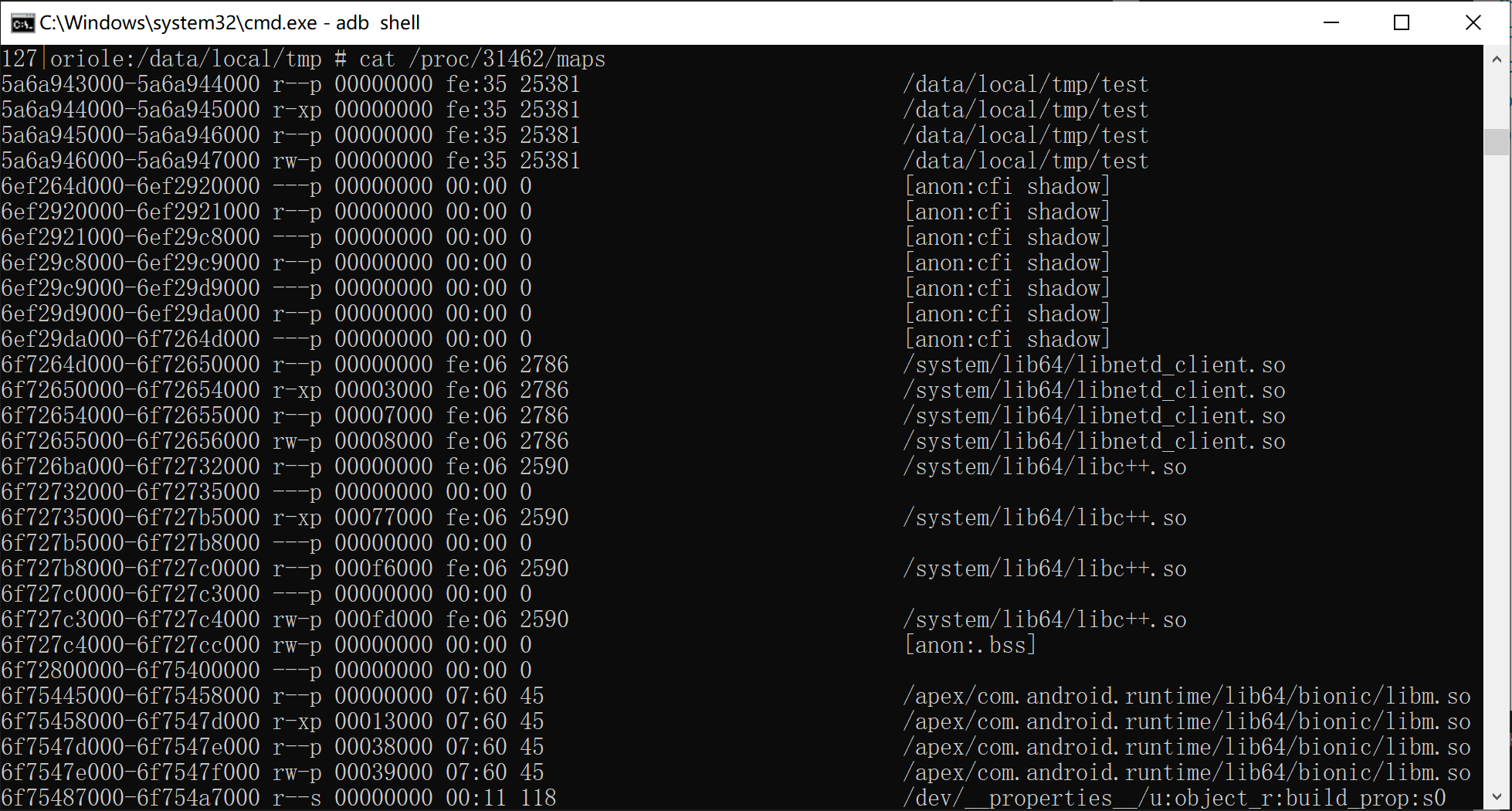The height and width of the screenshot is (811, 1512).
Task: Click address range 6f7264d000-6f72650000
Action: [131, 365]
